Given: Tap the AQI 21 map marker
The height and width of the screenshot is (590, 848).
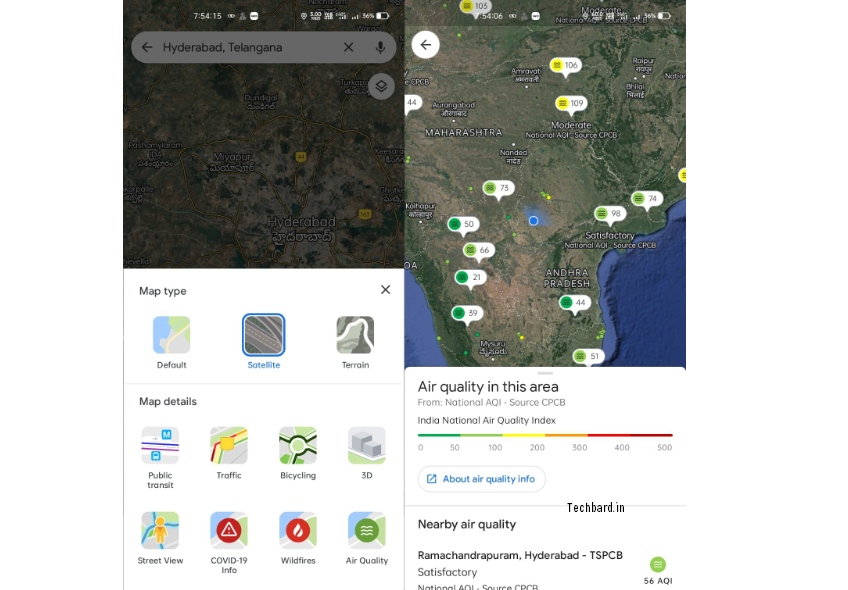Looking at the screenshot, I should tap(471, 279).
